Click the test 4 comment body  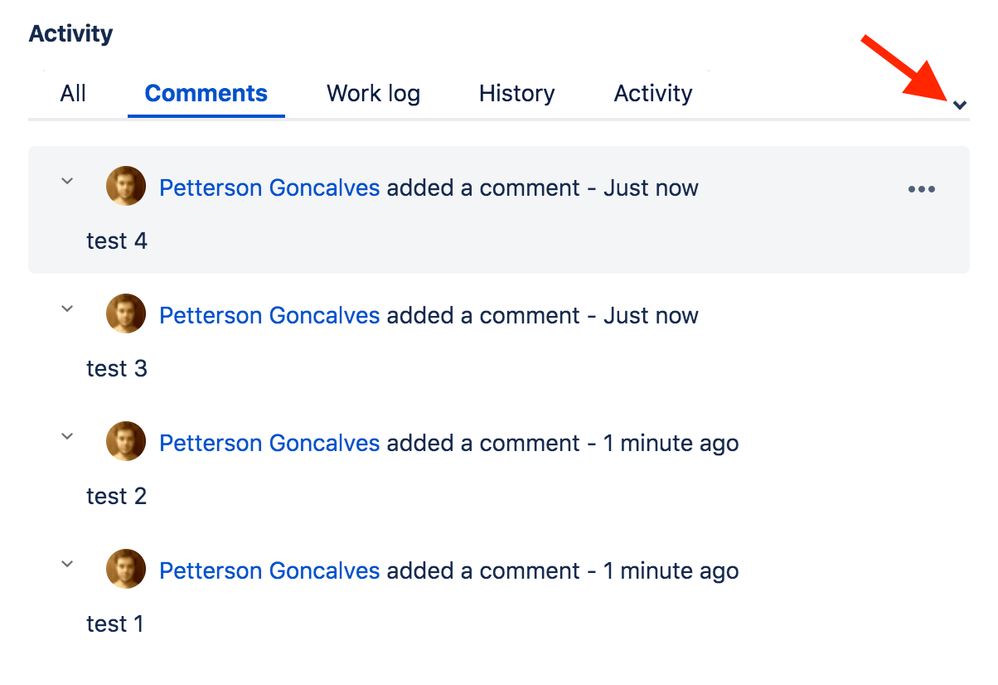coord(117,240)
